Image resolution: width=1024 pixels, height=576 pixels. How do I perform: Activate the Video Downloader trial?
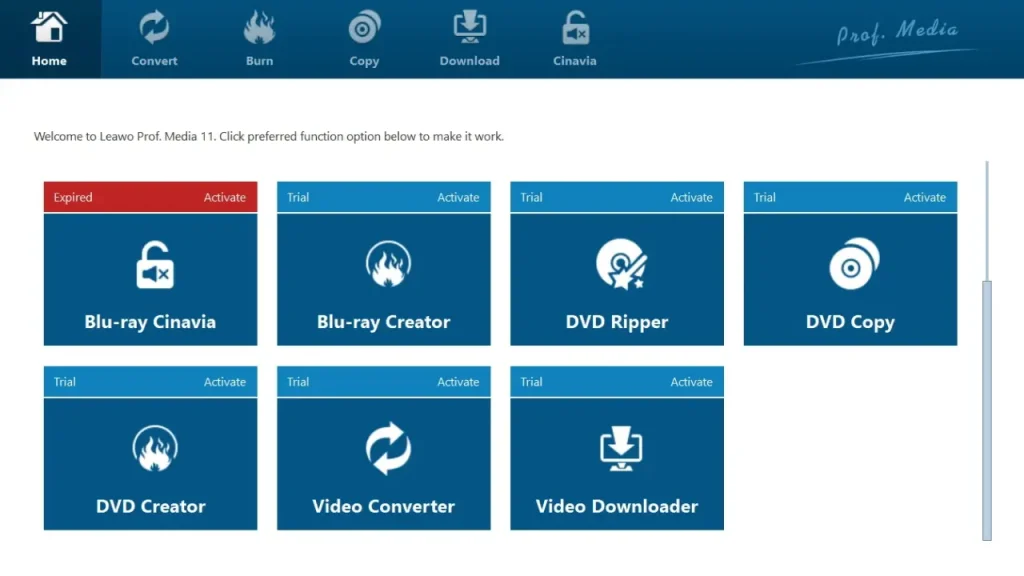tap(691, 382)
